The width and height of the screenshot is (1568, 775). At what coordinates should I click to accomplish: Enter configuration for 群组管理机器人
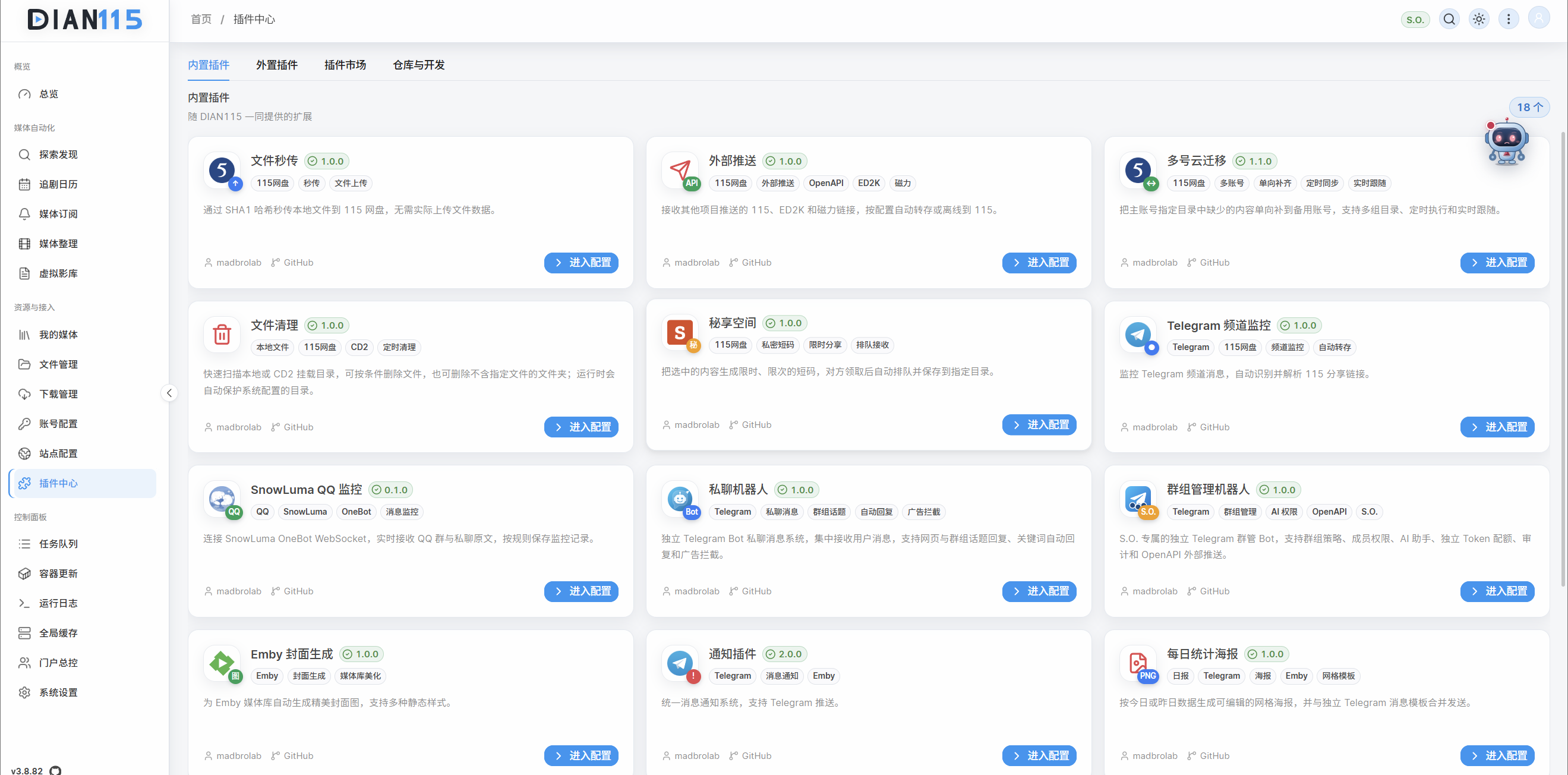(1497, 591)
